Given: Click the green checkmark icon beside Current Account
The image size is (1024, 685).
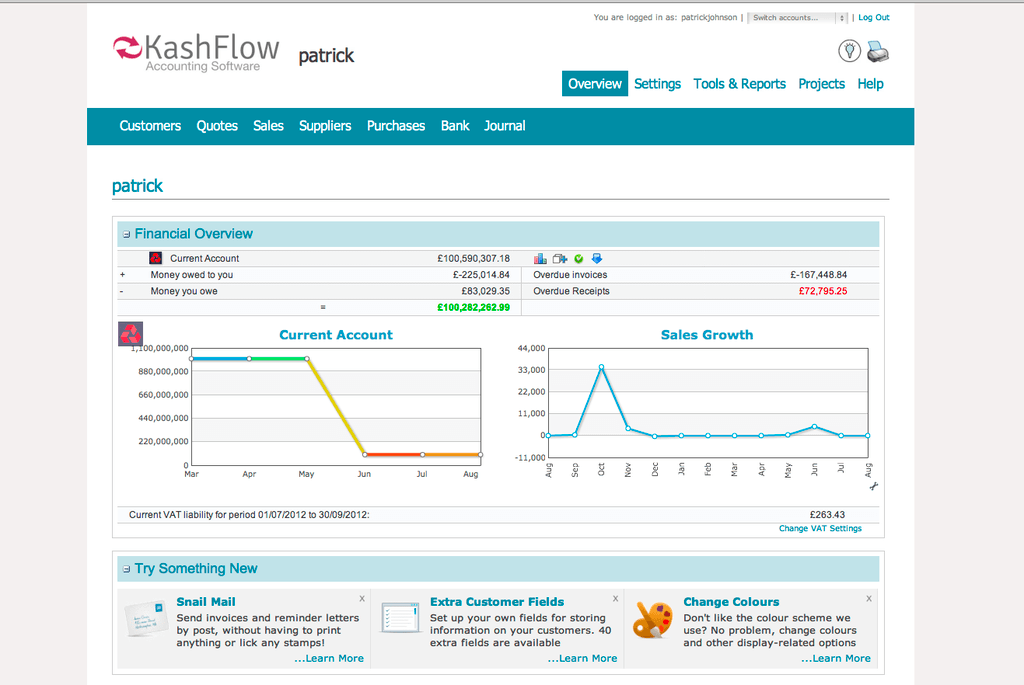Looking at the screenshot, I should [578, 259].
